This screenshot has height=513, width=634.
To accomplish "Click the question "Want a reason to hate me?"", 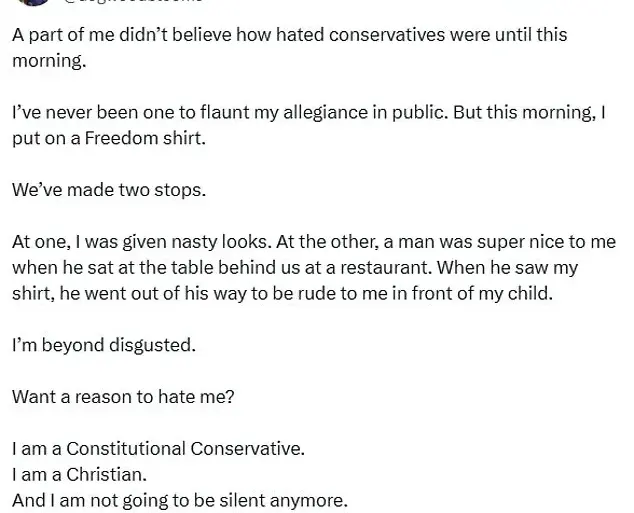I will pyautogui.click(x=123, y=397).
